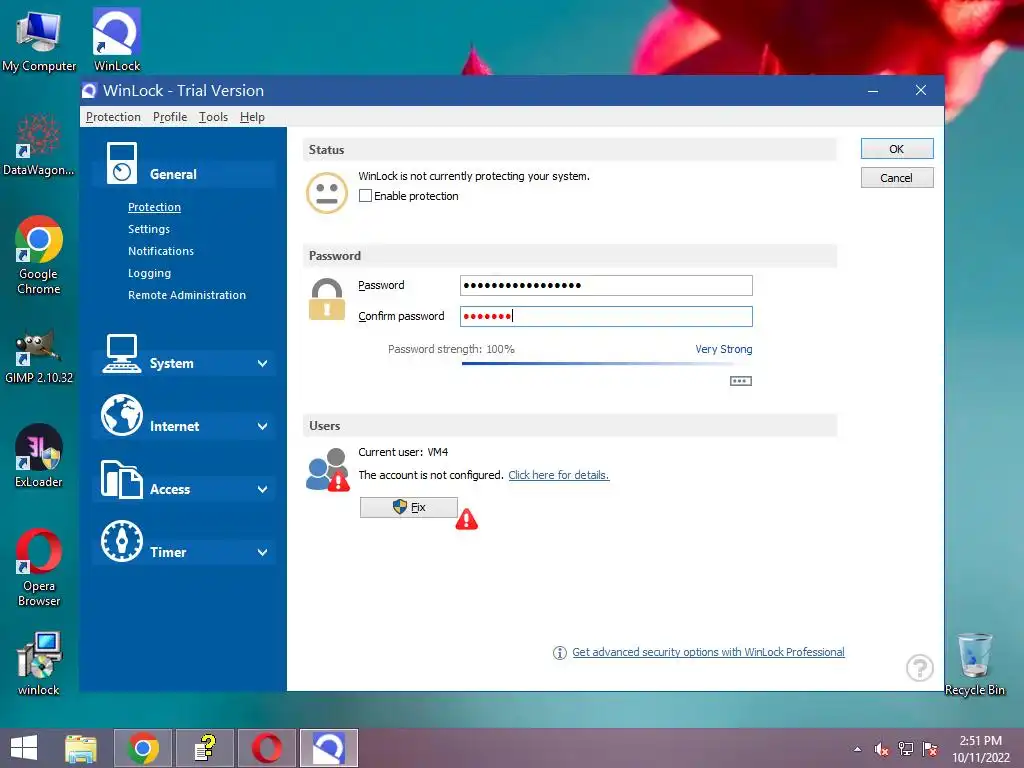Click the network tray icon
Screen dimensions: 1024x768
(905, 749)
